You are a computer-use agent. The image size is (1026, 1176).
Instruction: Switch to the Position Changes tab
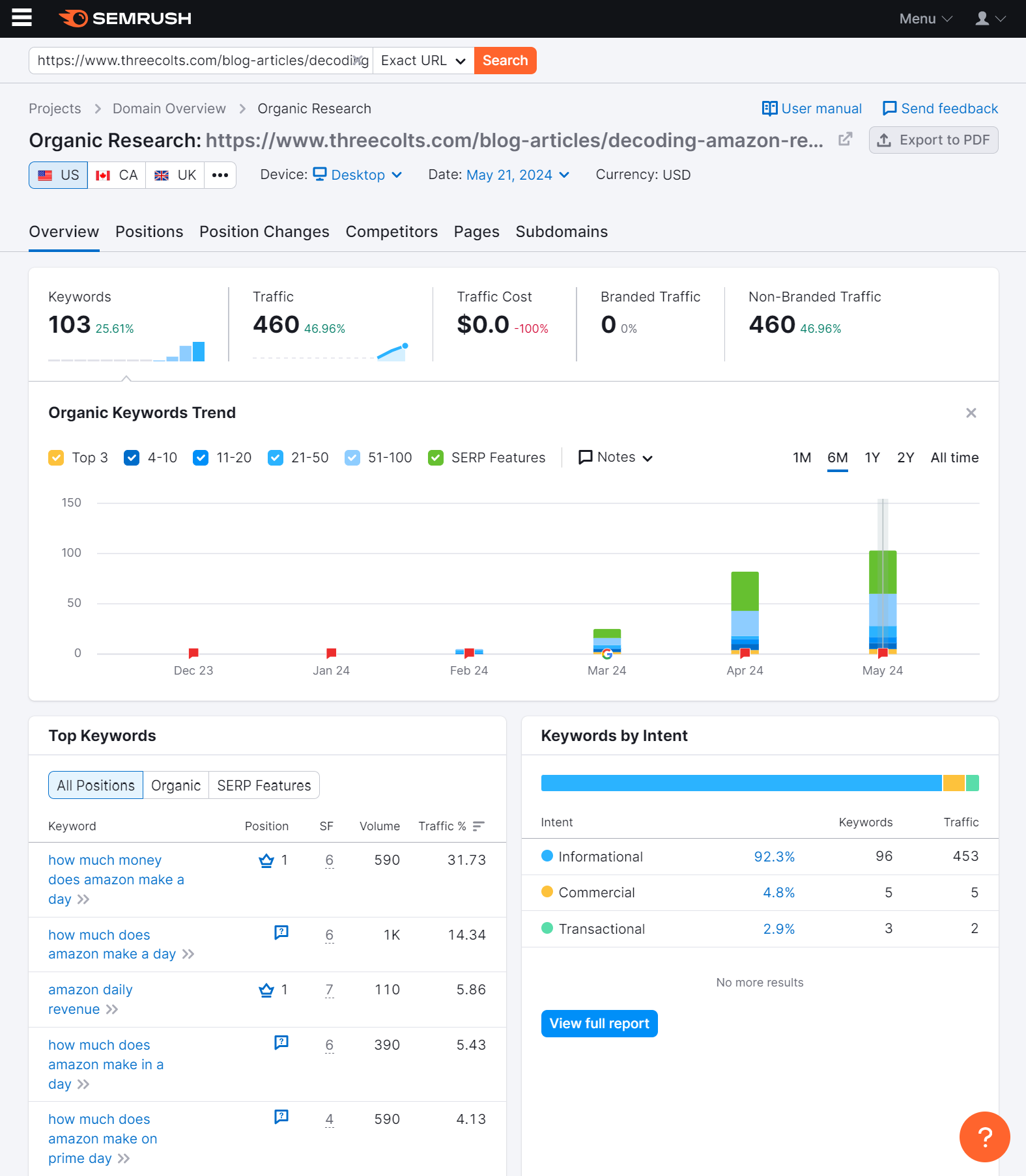click(264, 232)
